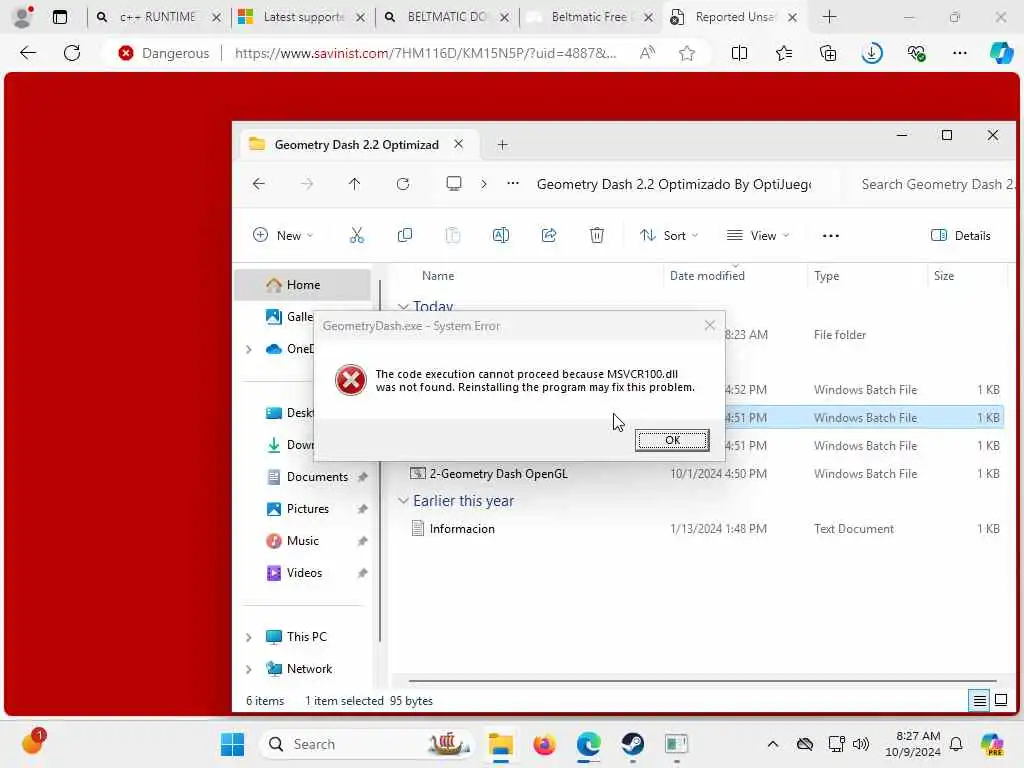
Task: Sort by Date modified column header
Action: coord(707,276)
